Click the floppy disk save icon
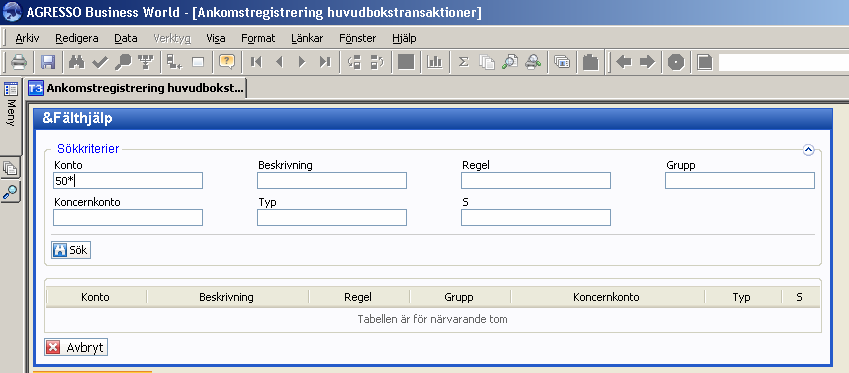 (x=48, y=62)
